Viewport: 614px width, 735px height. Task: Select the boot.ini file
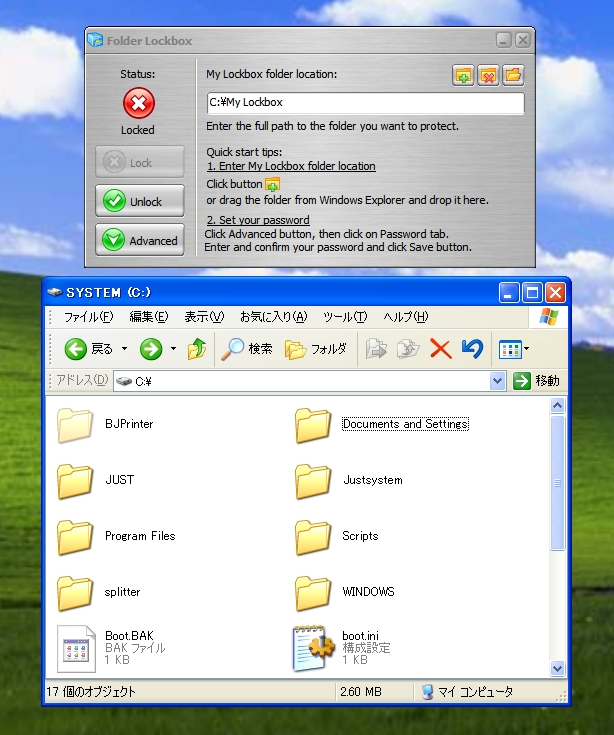(342, 648)
